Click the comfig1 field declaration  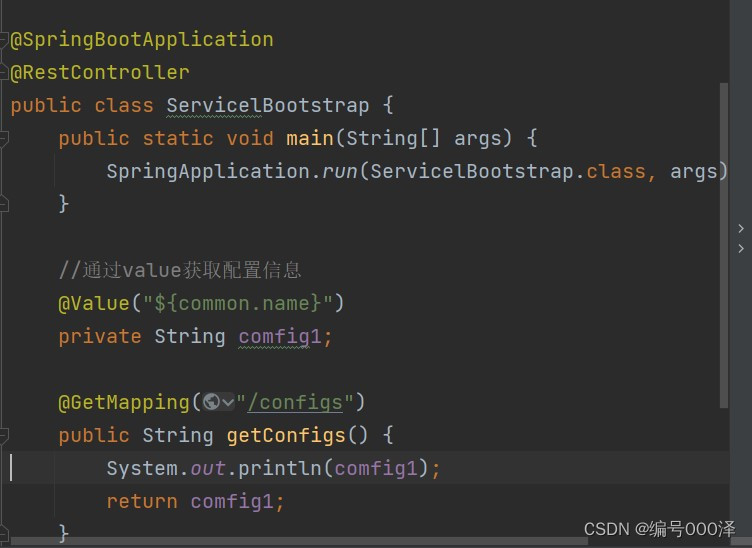(x=280, y=337)
